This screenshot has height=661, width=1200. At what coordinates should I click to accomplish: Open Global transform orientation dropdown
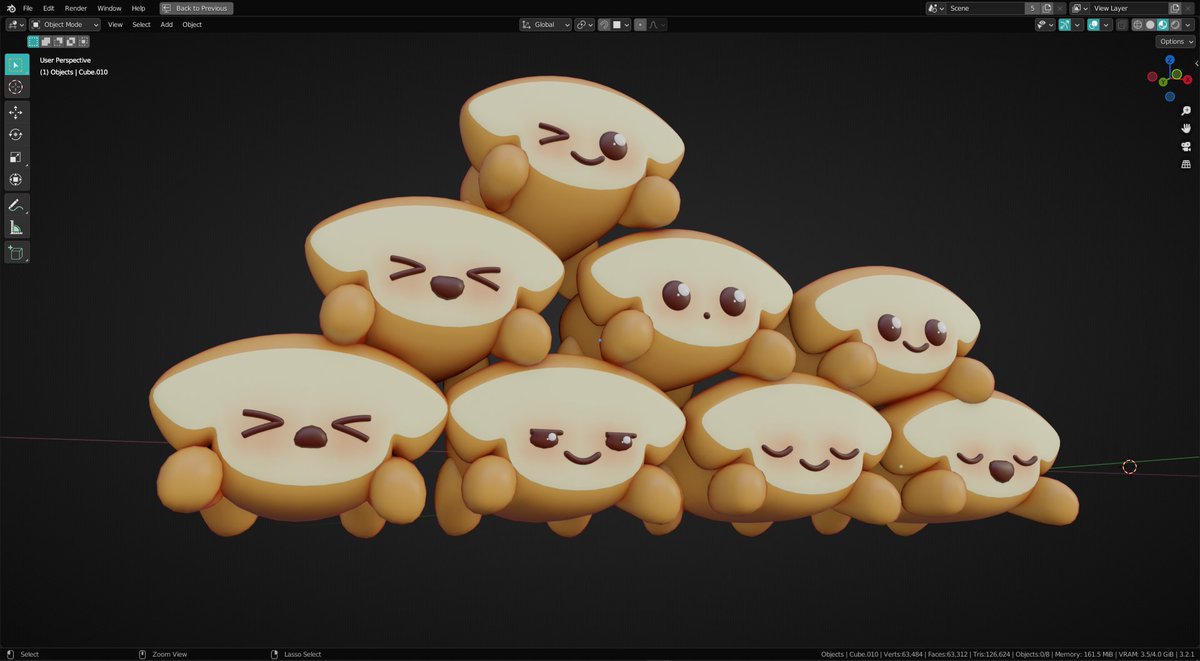coord(545,24)
